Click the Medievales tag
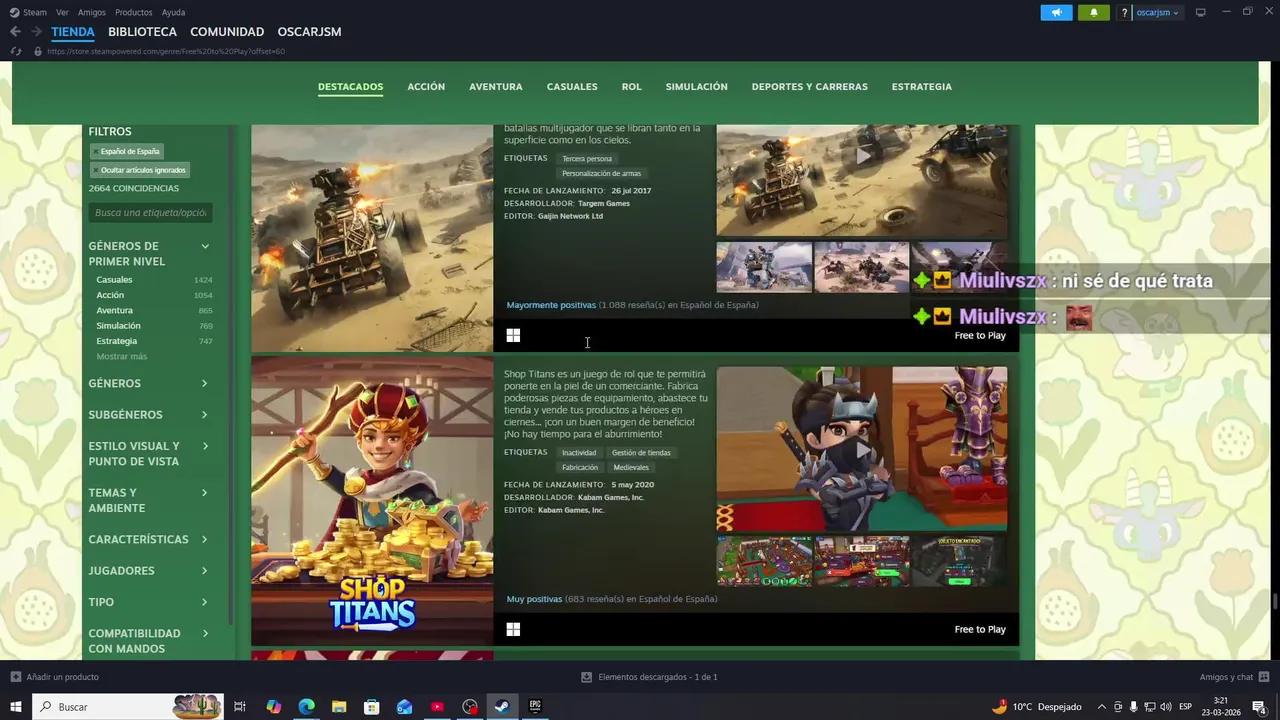 point(631,468)
